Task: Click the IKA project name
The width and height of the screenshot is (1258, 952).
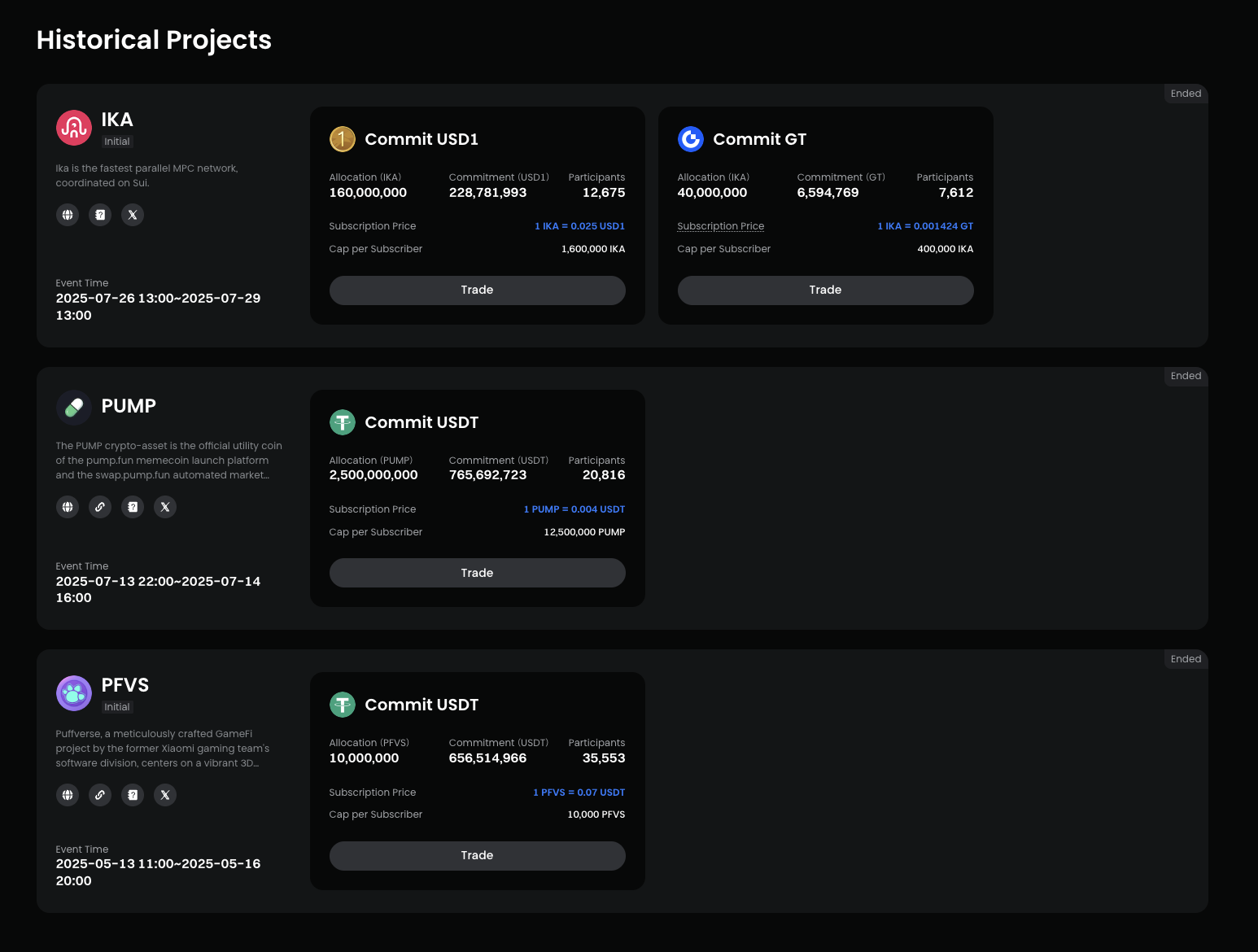Action: [x=117, y=120]
